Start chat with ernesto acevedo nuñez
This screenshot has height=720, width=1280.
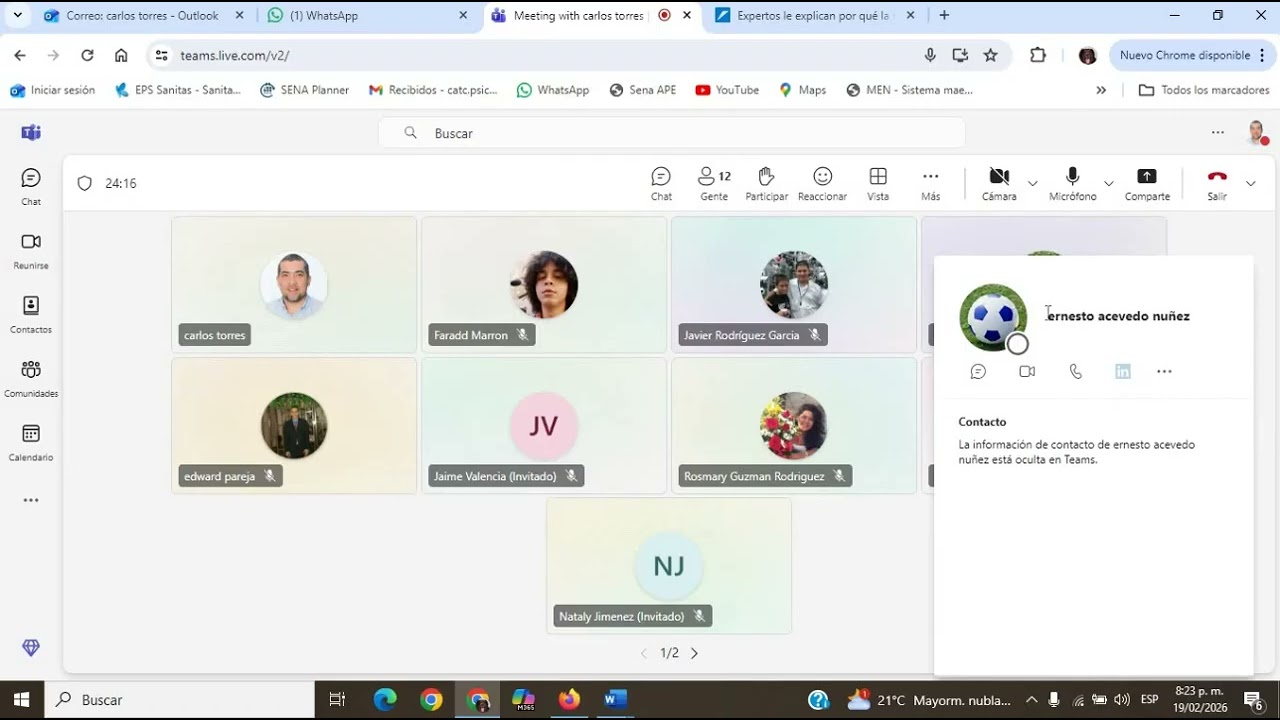tap(978, 371)
